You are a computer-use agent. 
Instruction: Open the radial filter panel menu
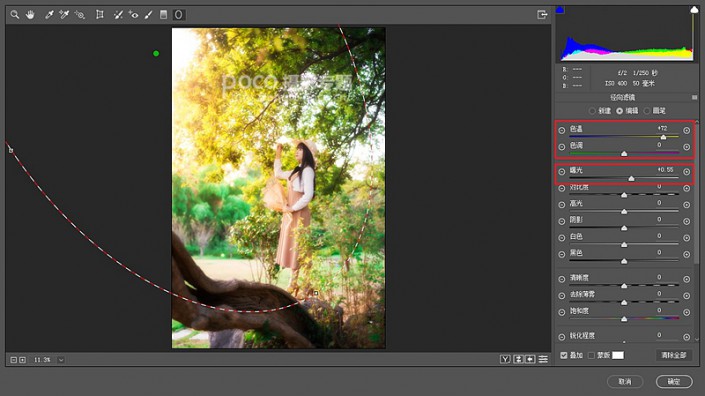click(694, 97)
